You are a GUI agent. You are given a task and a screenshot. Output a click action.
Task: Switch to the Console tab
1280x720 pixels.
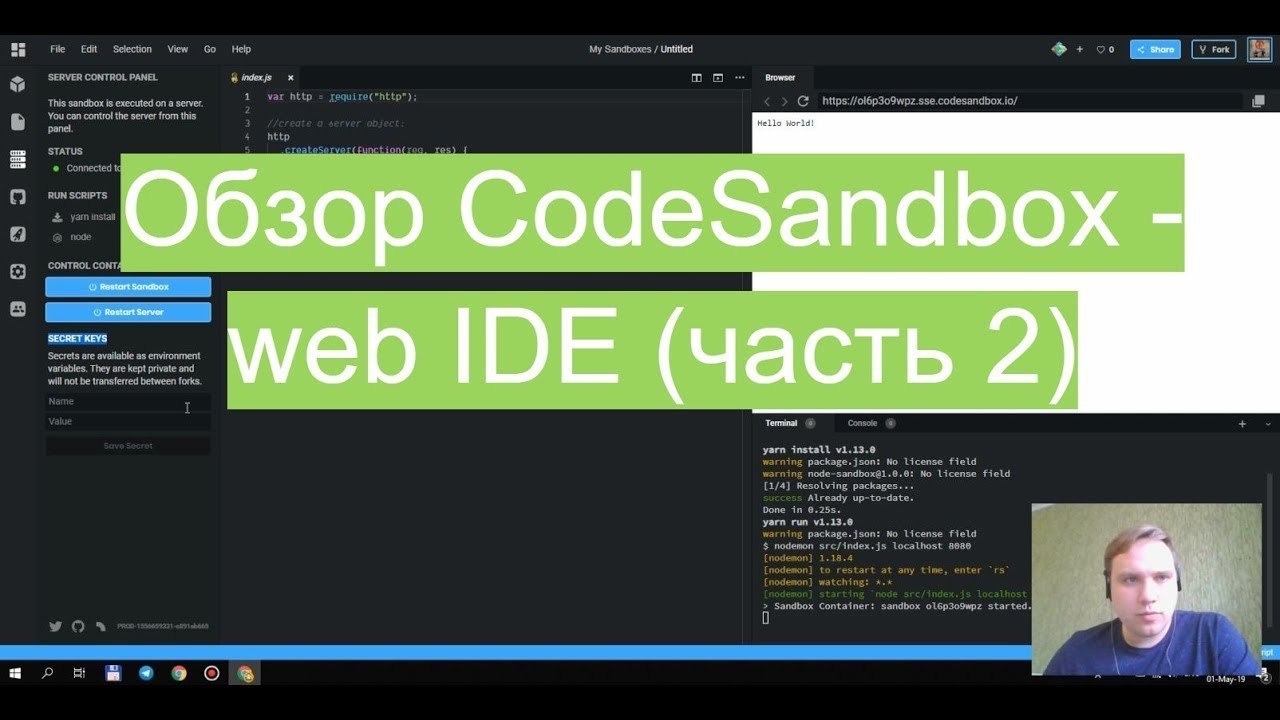click(870, 423)
